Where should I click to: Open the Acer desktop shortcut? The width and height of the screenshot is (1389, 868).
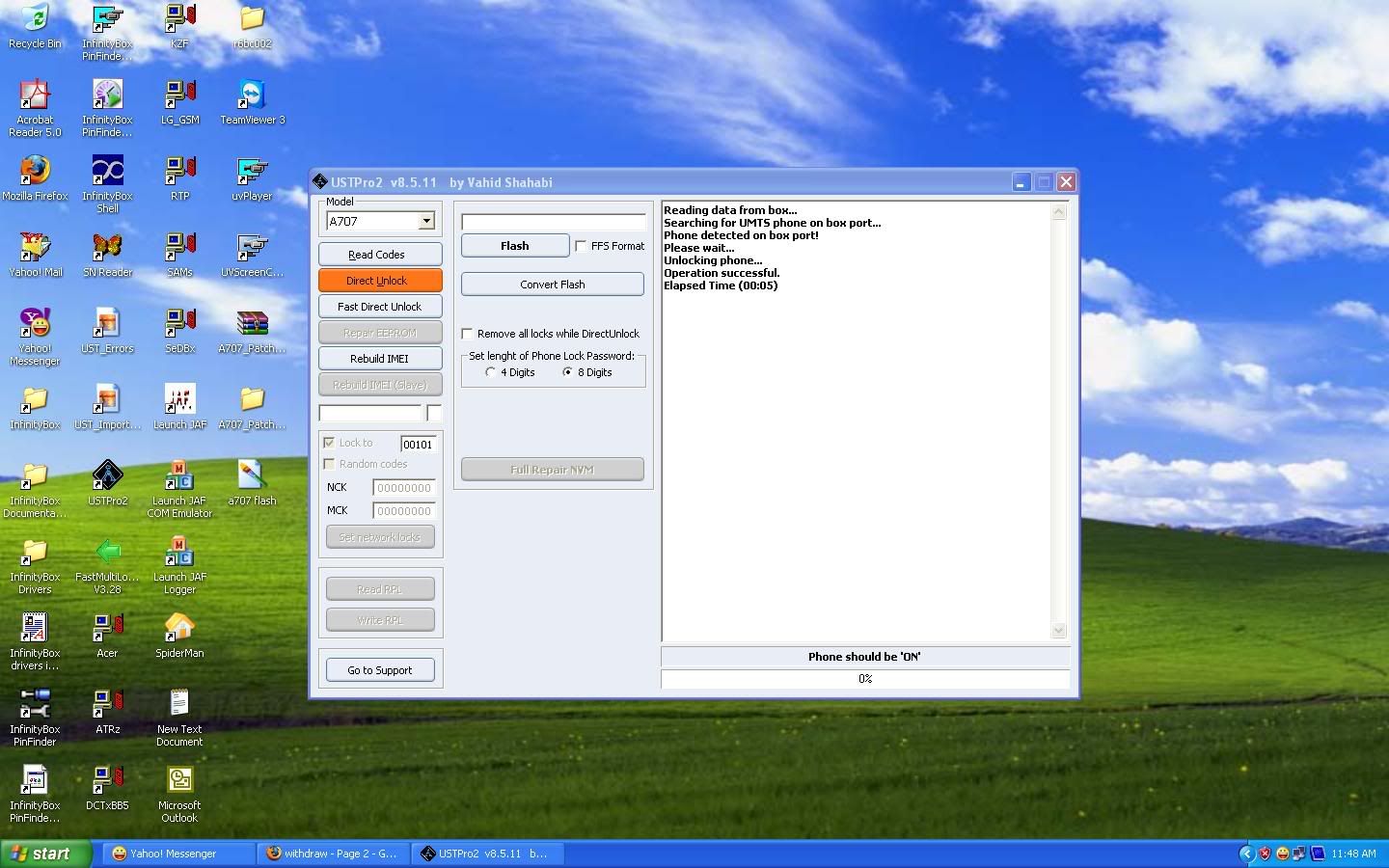107,636
